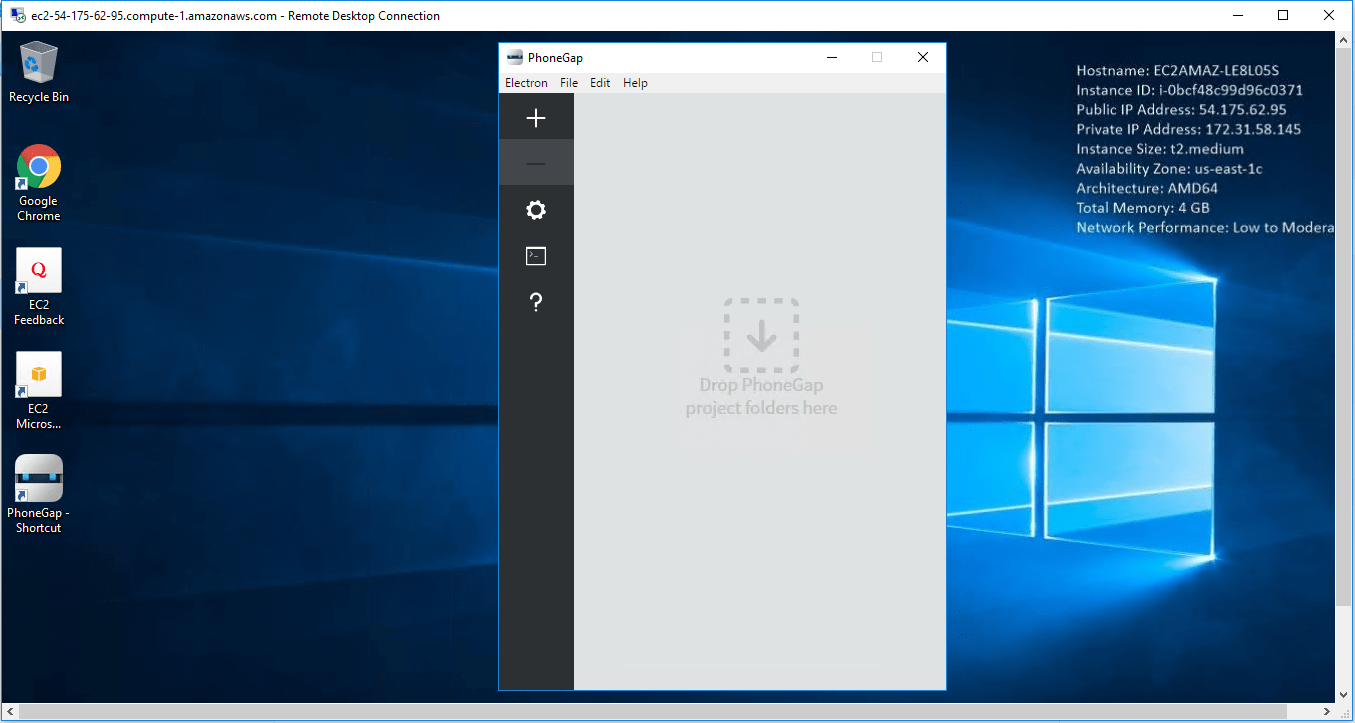Minimize the PhoneGap window
1355x723 pixels.
click(x=831, y=57)
